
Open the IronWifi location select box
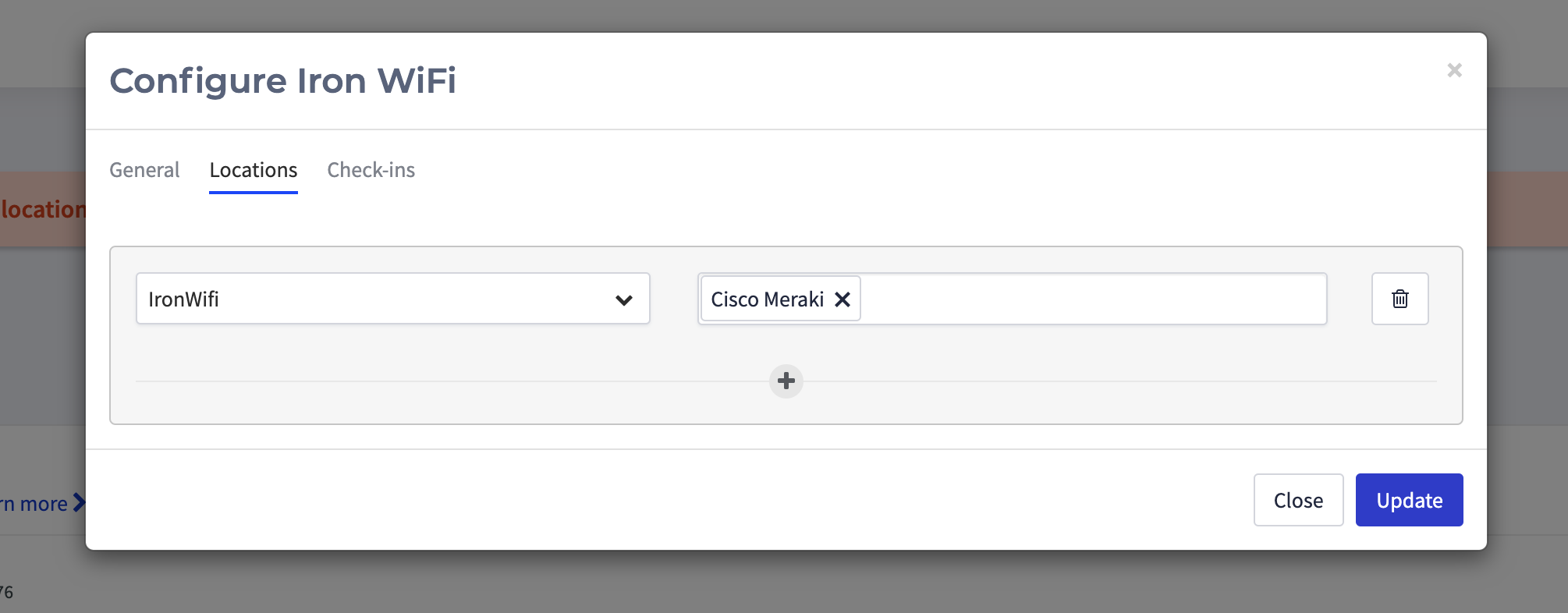pyautogui.click(x=393, y=299)
